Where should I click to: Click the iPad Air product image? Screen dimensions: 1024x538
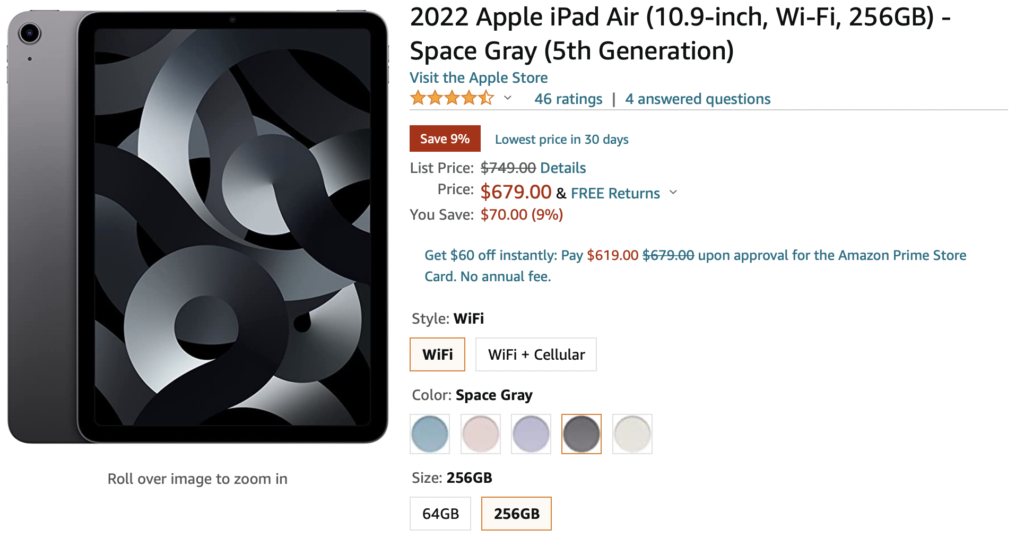198,228
